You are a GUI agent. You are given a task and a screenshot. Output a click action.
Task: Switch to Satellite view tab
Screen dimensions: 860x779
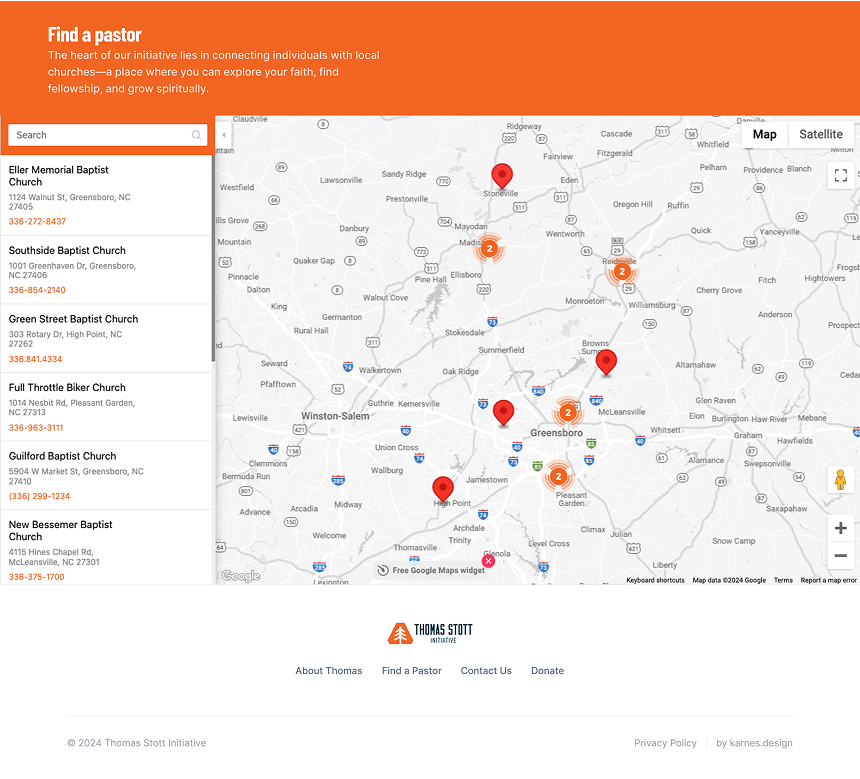click(821, 134)
